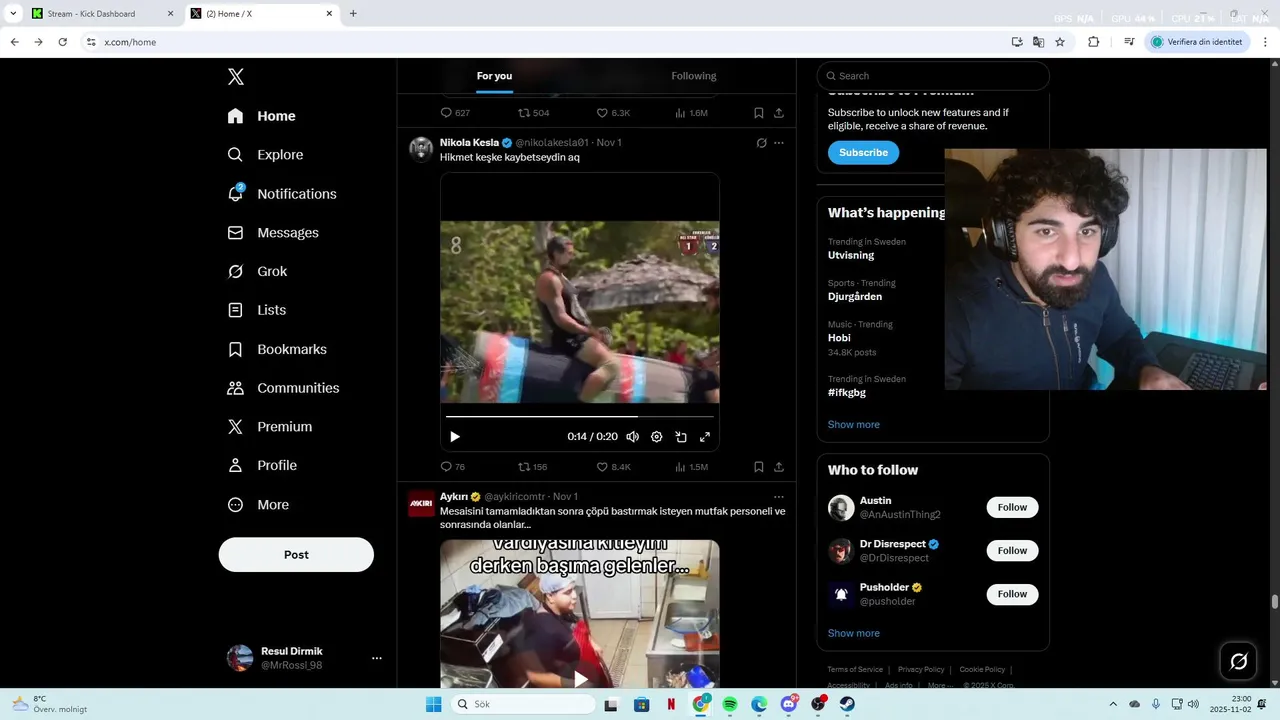Click the Search input field

coord(933,76)
